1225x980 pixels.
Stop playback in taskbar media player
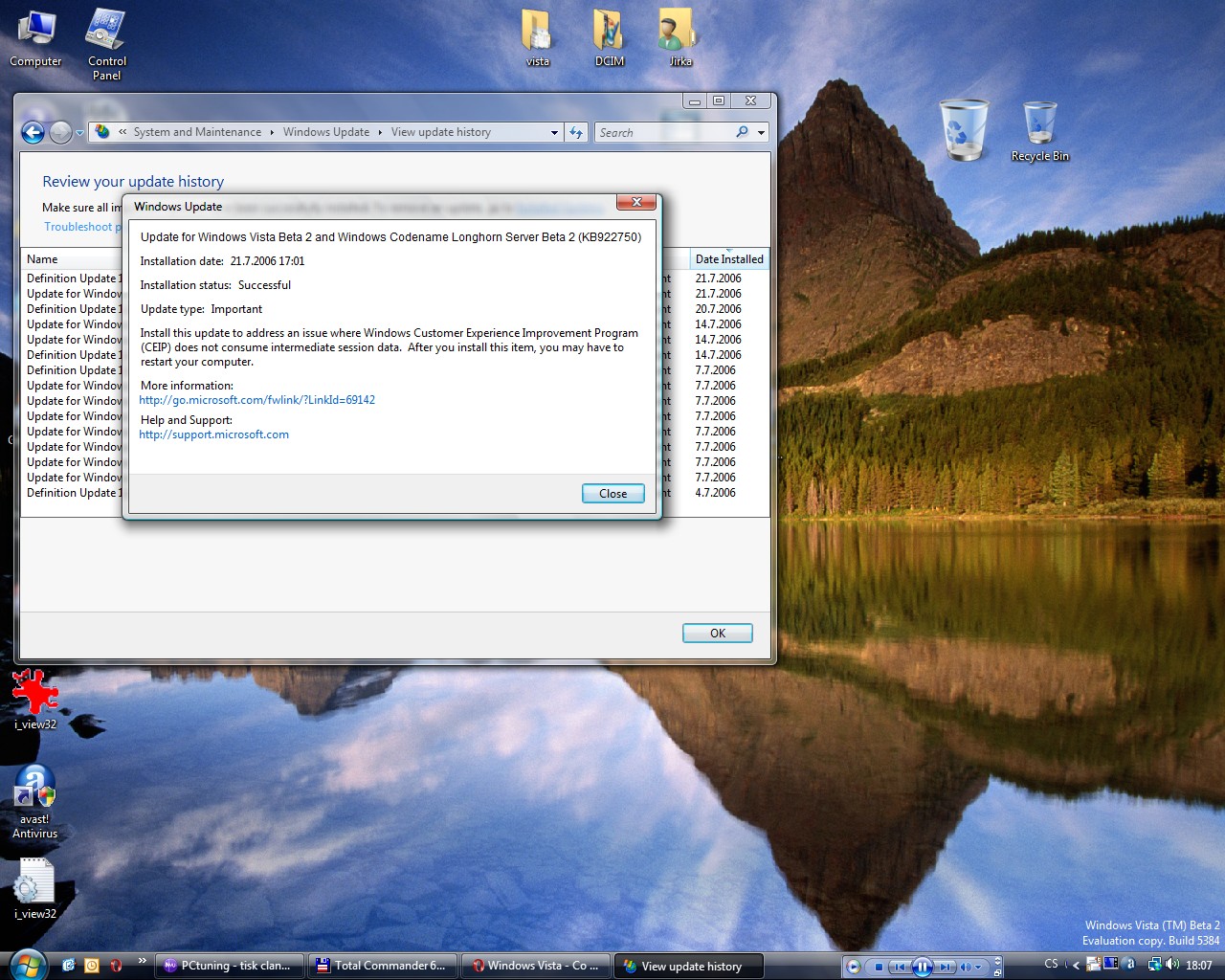tap(879, 967)
